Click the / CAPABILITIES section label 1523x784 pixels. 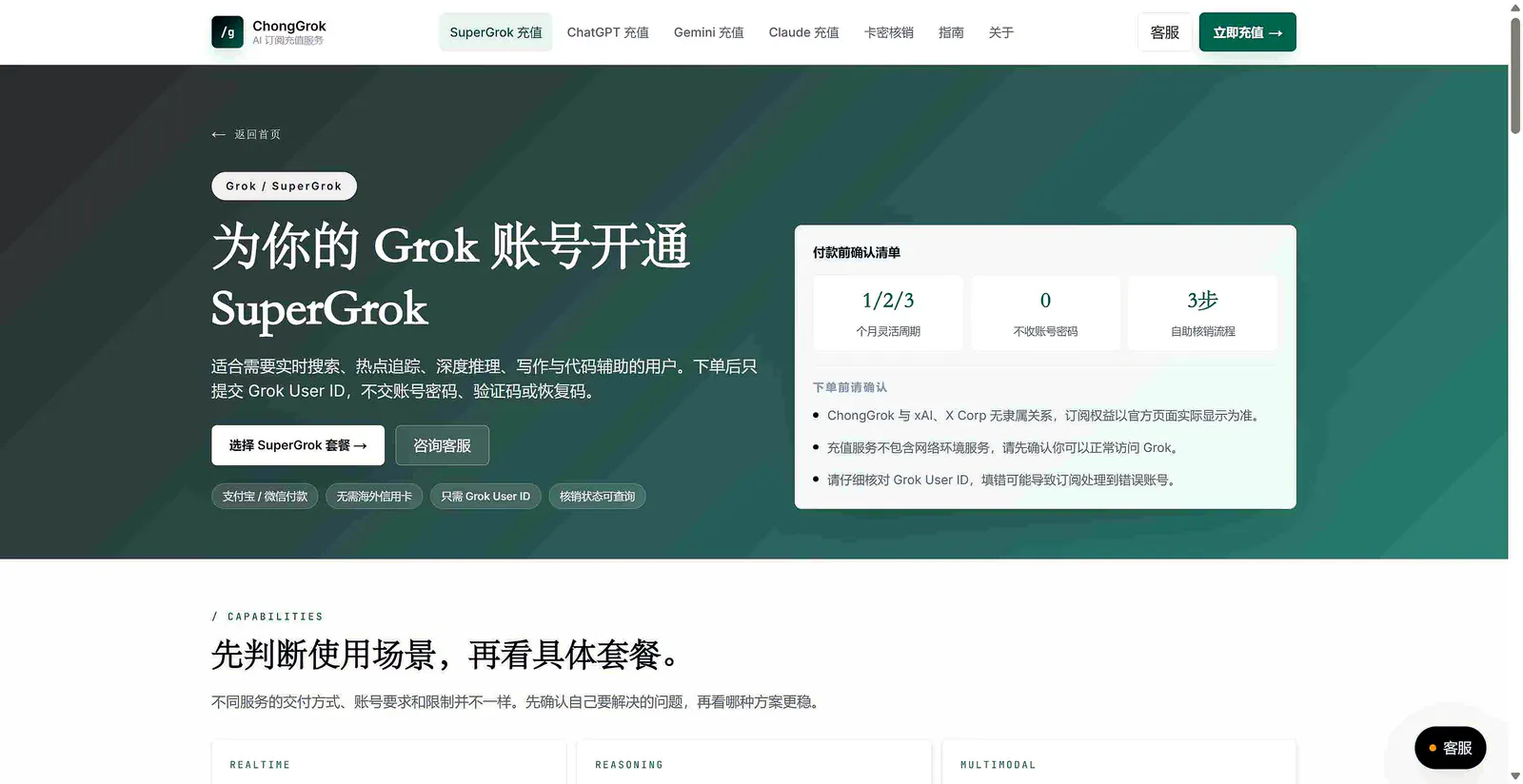(x=267, y=617)
